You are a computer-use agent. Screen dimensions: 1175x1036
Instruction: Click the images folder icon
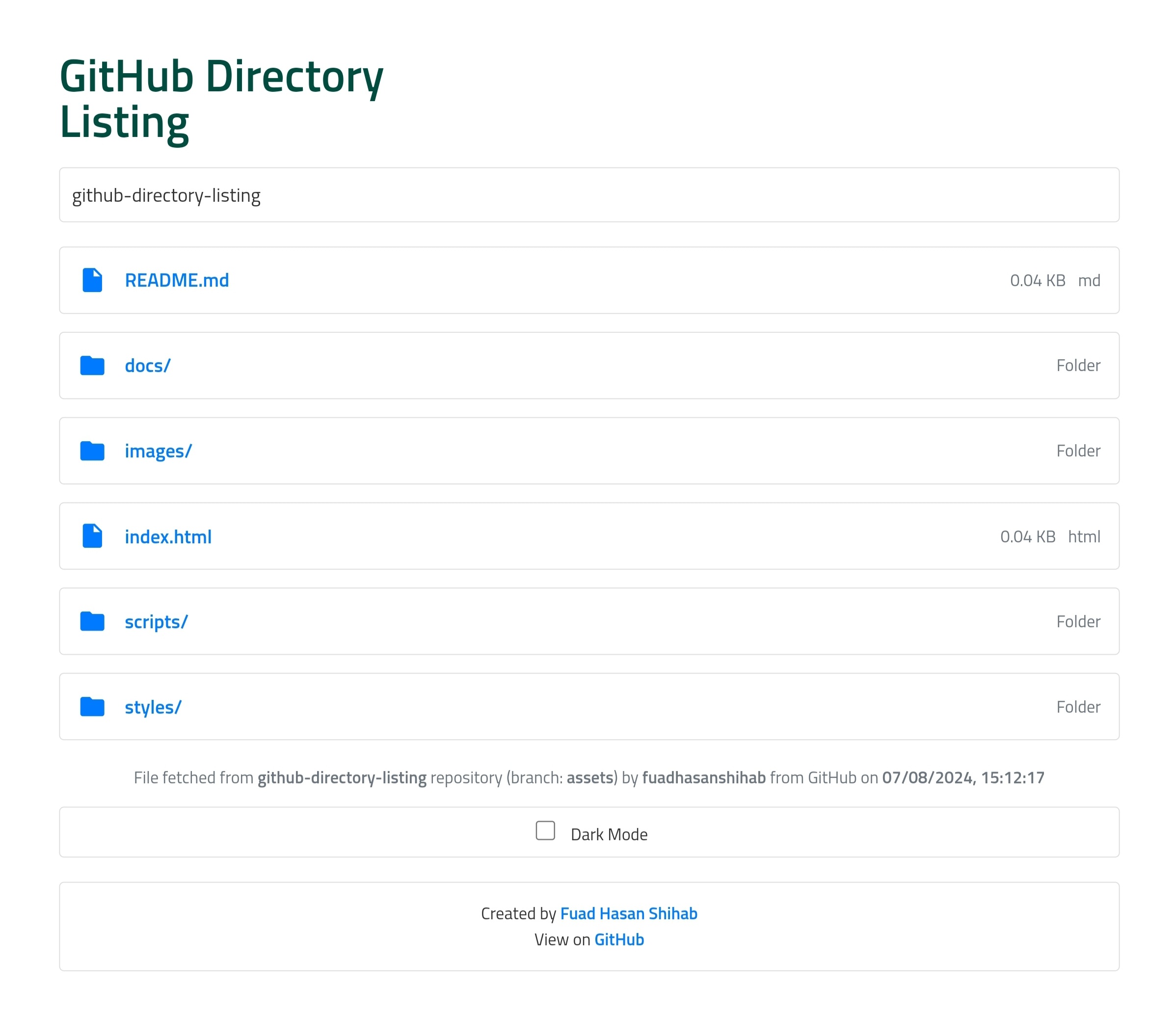[x=92, y=451]
